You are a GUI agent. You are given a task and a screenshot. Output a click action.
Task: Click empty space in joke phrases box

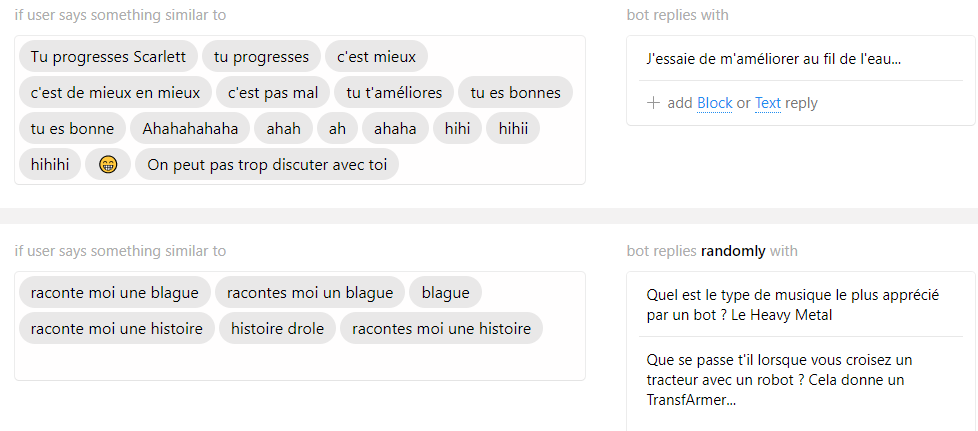click(x=299, y=363)
